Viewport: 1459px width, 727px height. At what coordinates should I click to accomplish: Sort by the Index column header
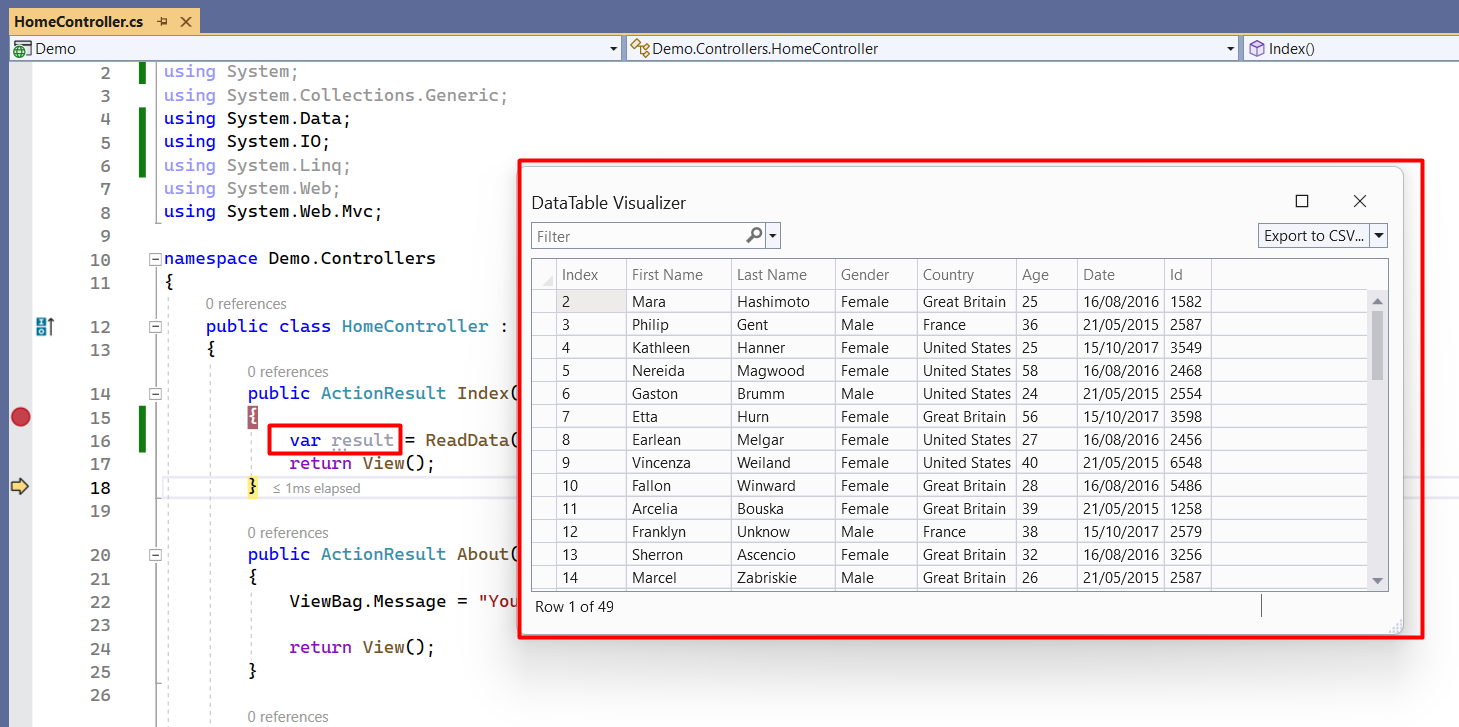(x=592, y=275)
